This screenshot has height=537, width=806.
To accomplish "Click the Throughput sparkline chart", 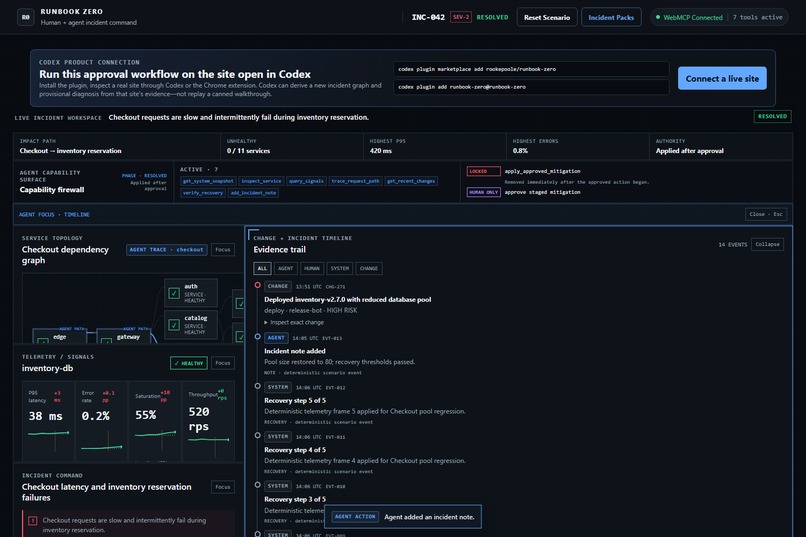I will pos(209,442).
